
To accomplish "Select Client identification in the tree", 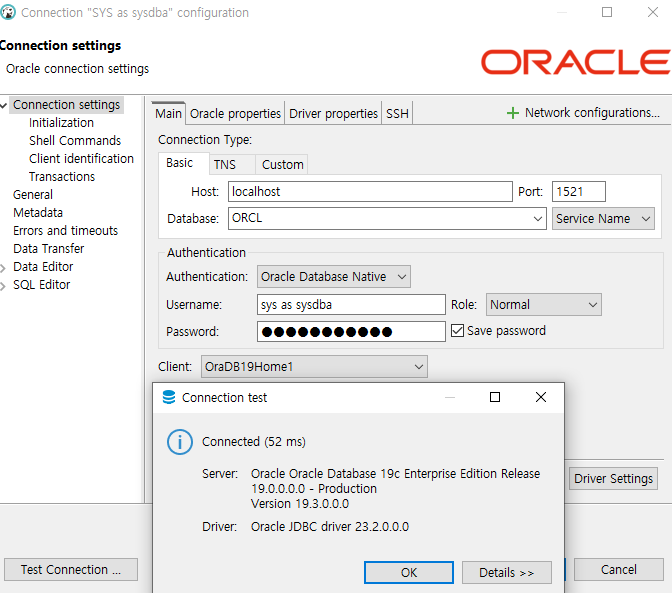I will [81, 159].
